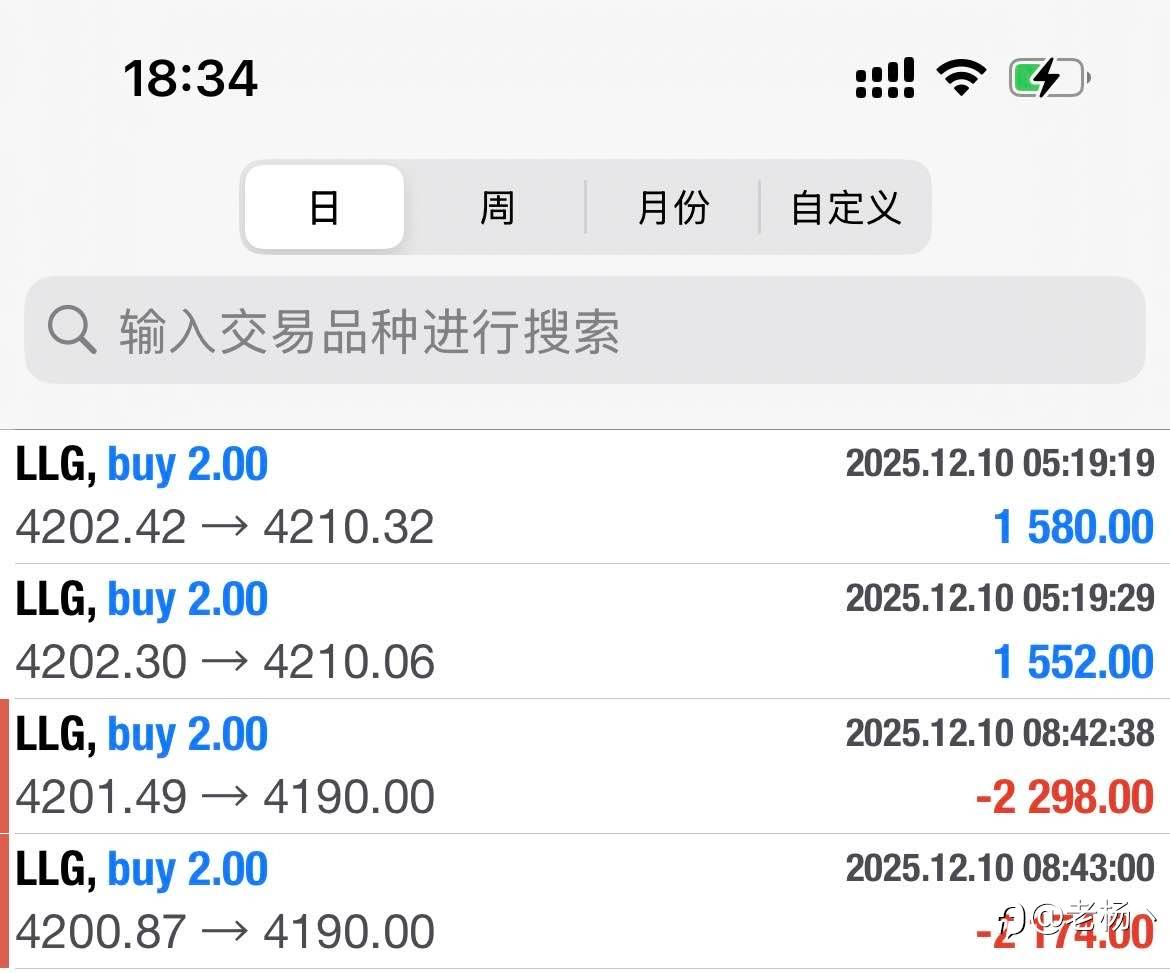Open LLG trade closed at 08:42:38
The image size is (1170, 973).
point(585,766)
